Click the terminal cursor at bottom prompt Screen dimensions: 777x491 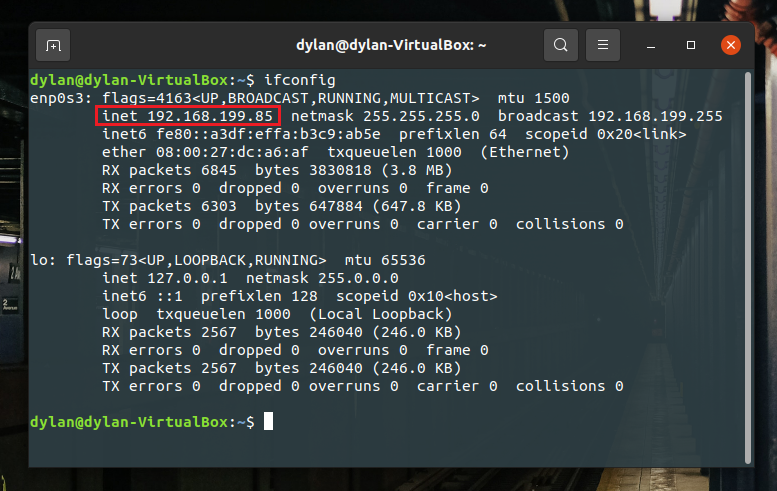click(268, 422)
